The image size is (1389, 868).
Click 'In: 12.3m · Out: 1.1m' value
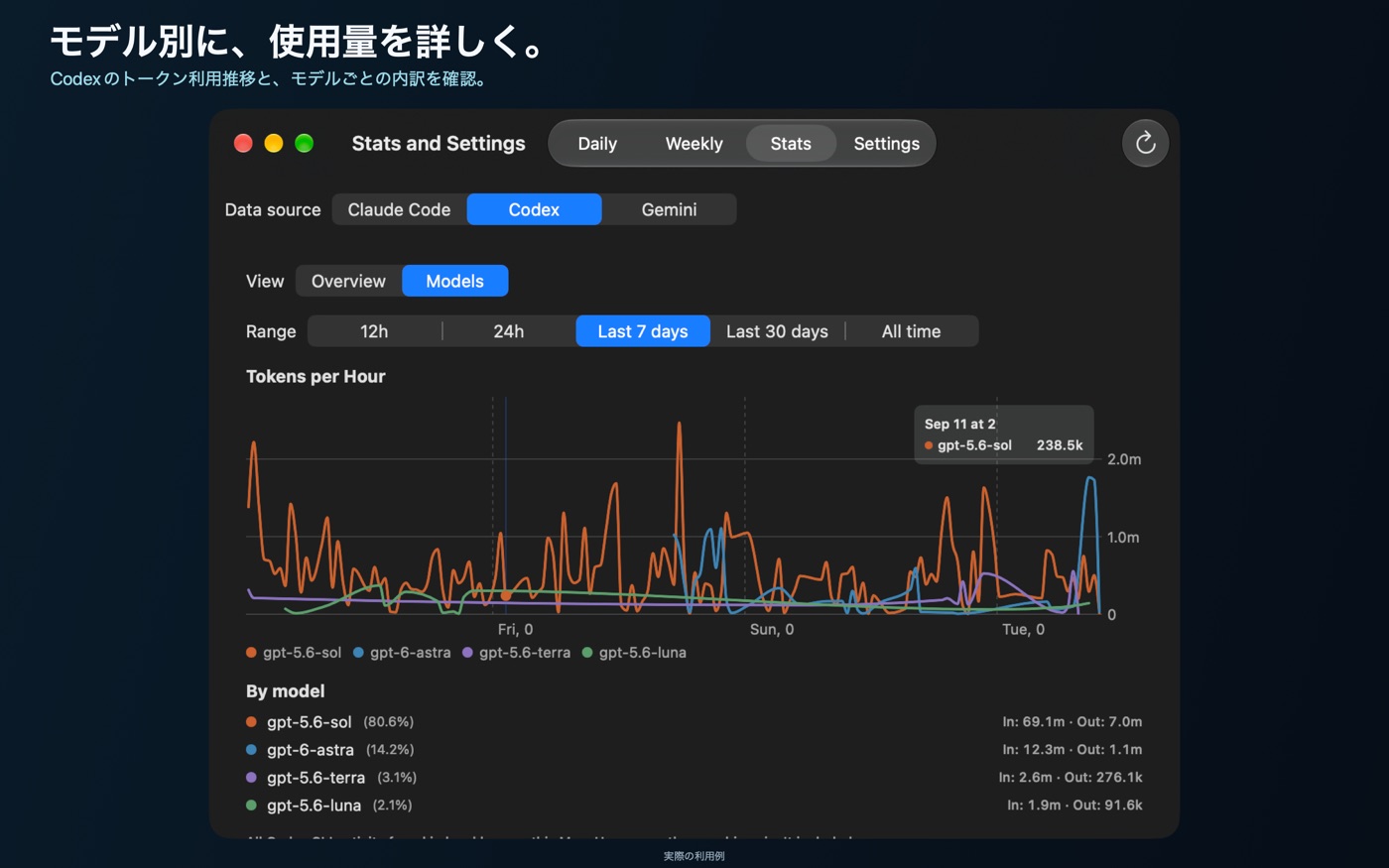click(x=1072, y=750)
